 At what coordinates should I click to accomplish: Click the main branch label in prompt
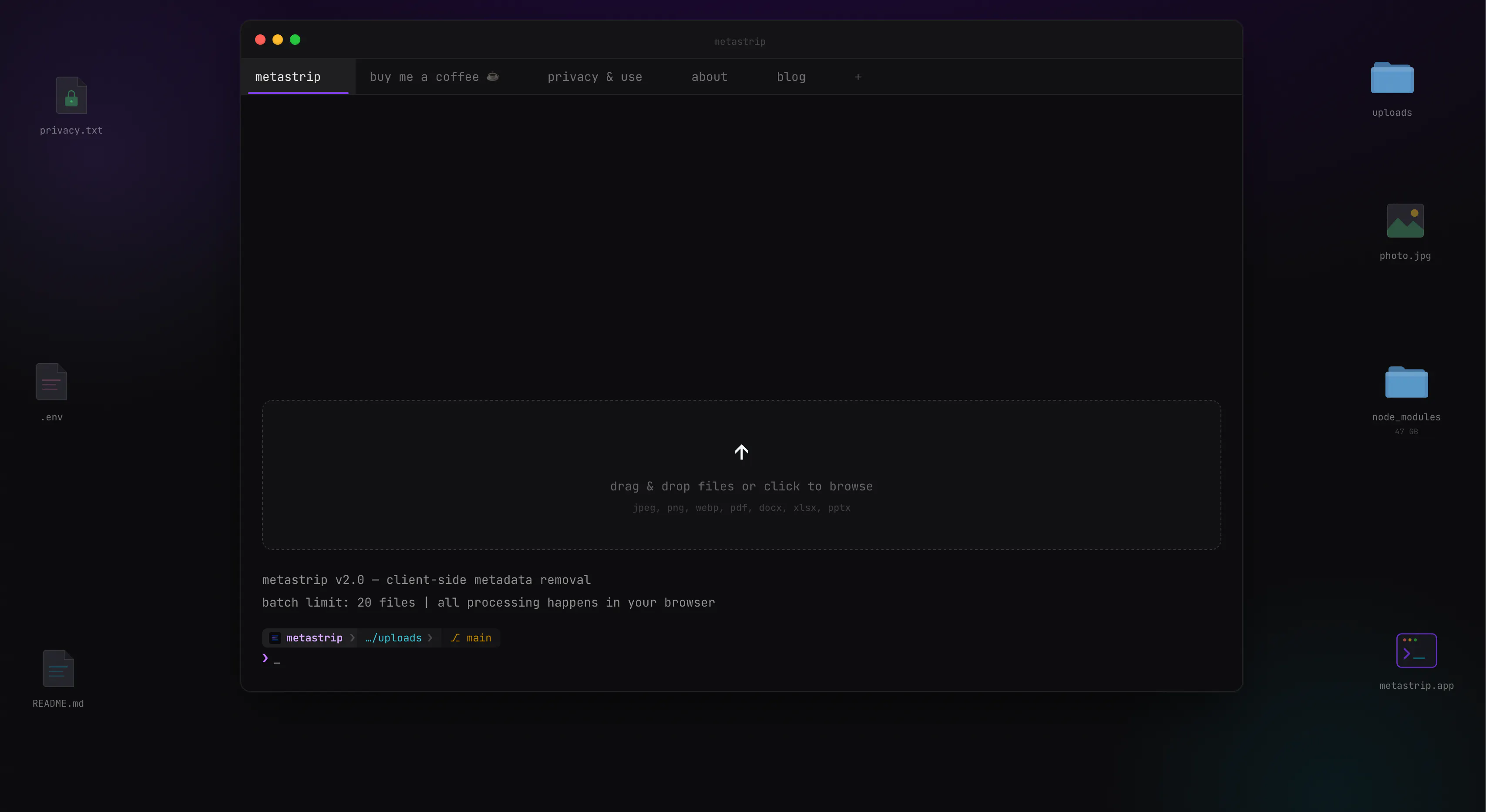pos(479,638)
